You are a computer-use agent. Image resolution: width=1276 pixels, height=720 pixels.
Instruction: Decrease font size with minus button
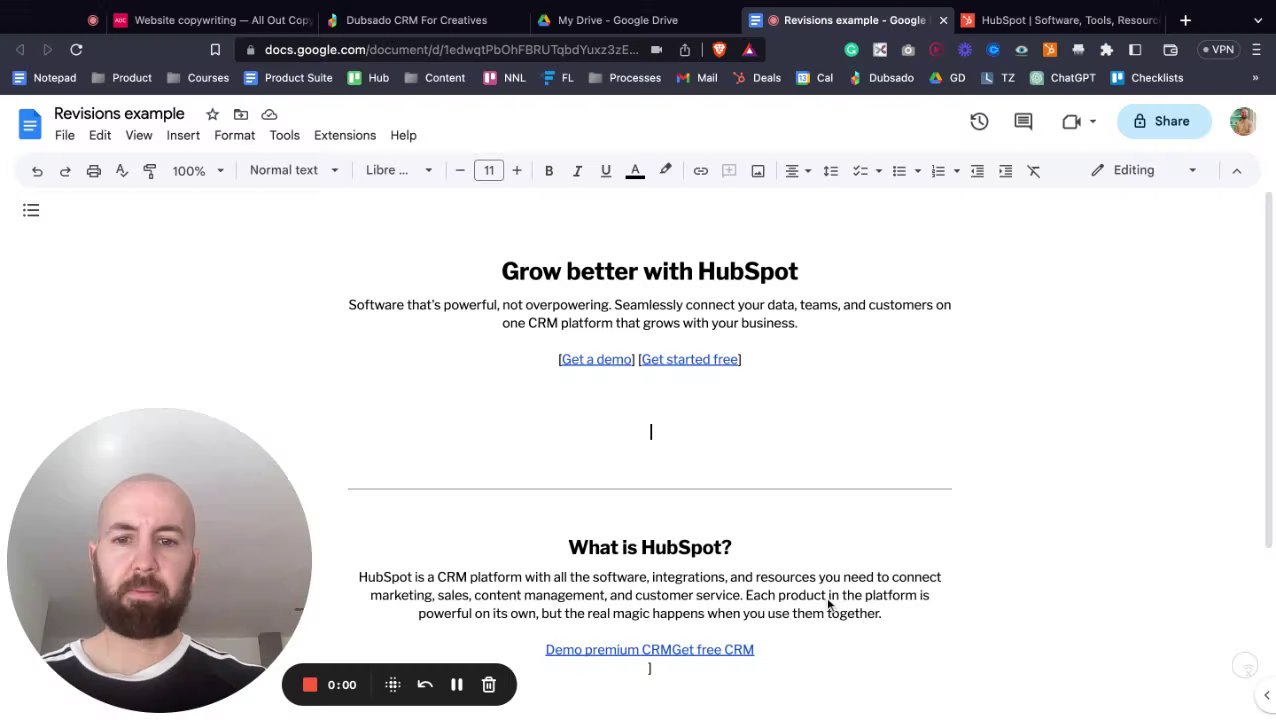[460, 171]
